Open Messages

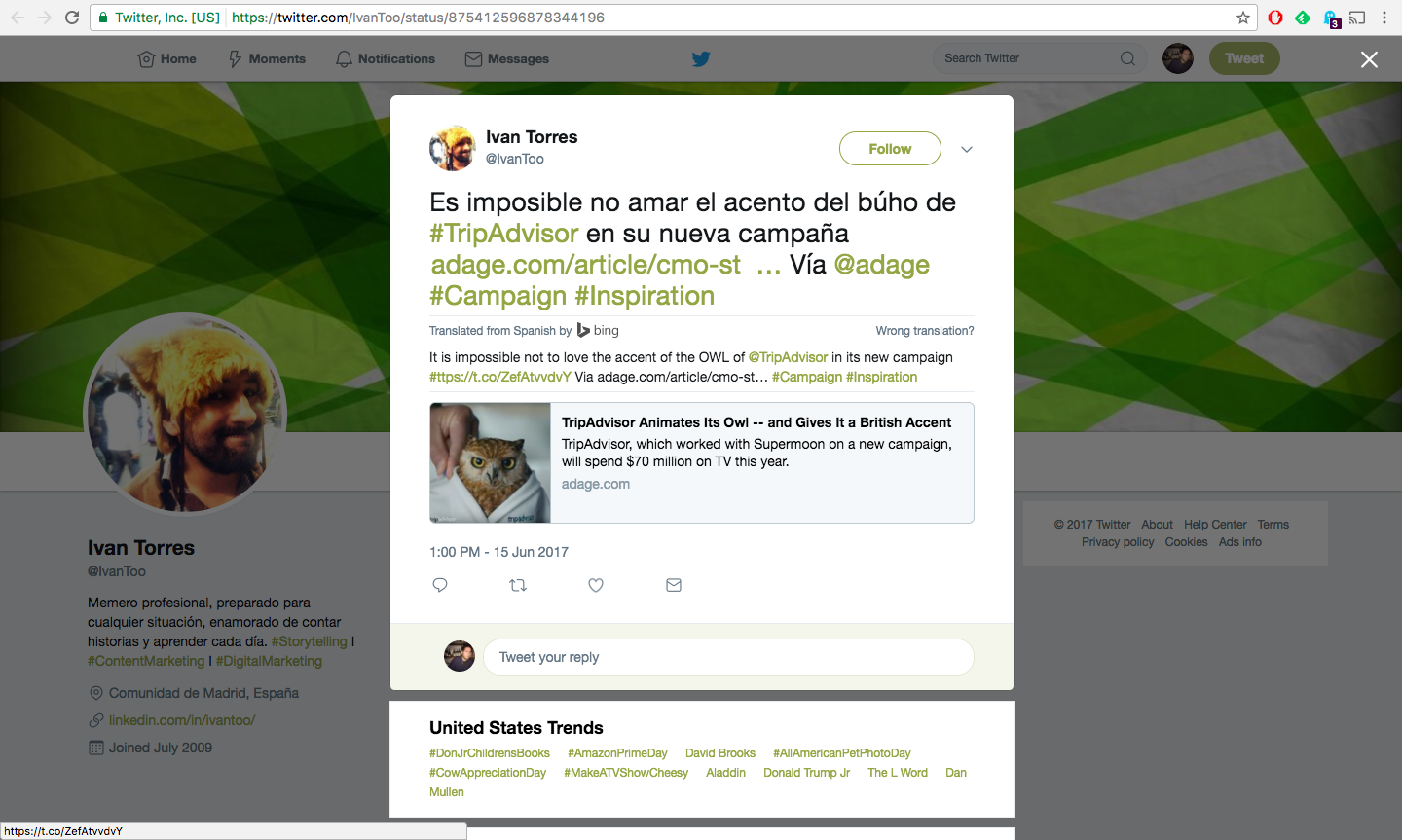(x=507, y=58)
